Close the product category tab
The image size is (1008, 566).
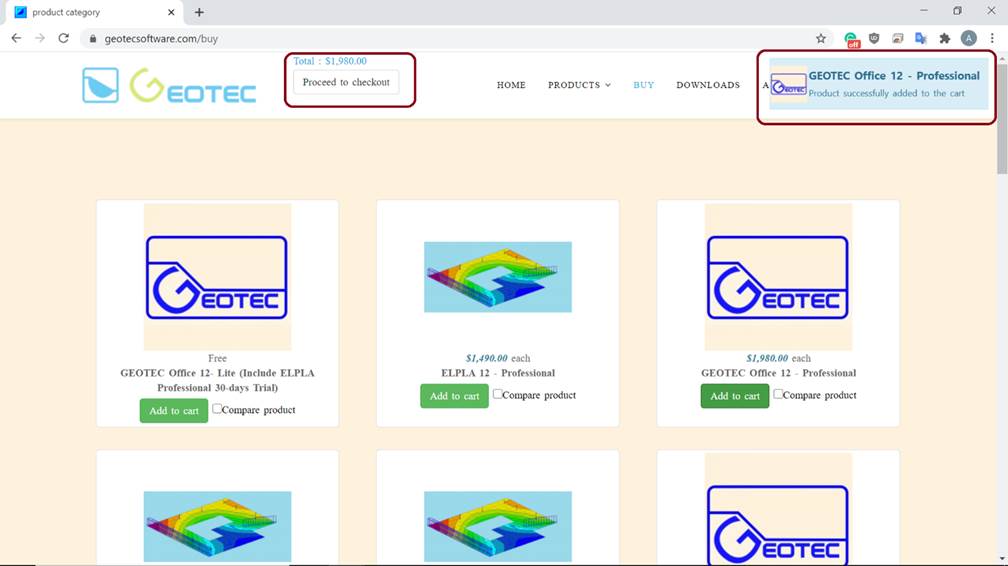[171, 12]
